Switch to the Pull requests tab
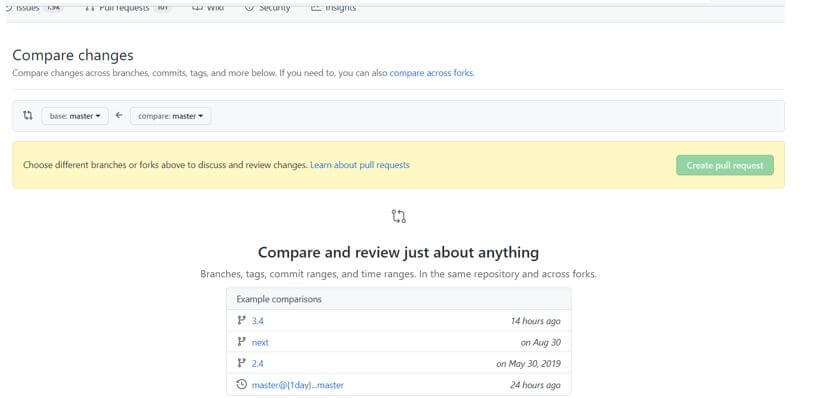This screenshot has width=822, height=398. tap(127, 8)
